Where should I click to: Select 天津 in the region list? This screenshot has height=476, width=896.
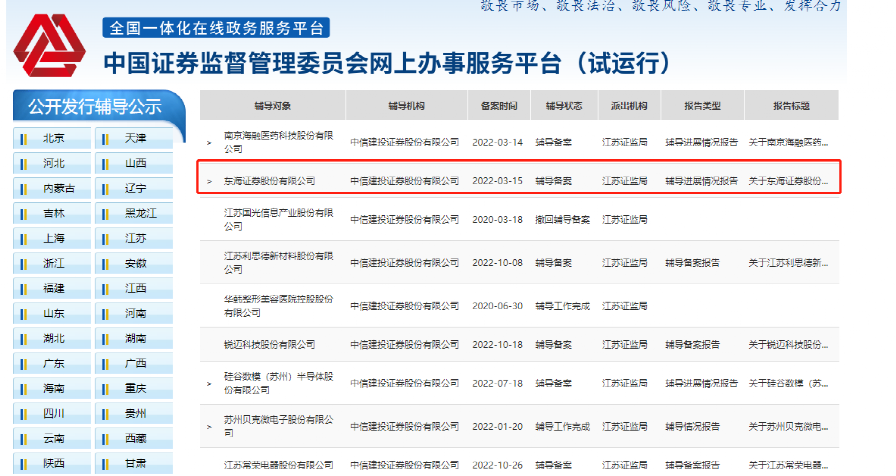click(134, 138)
